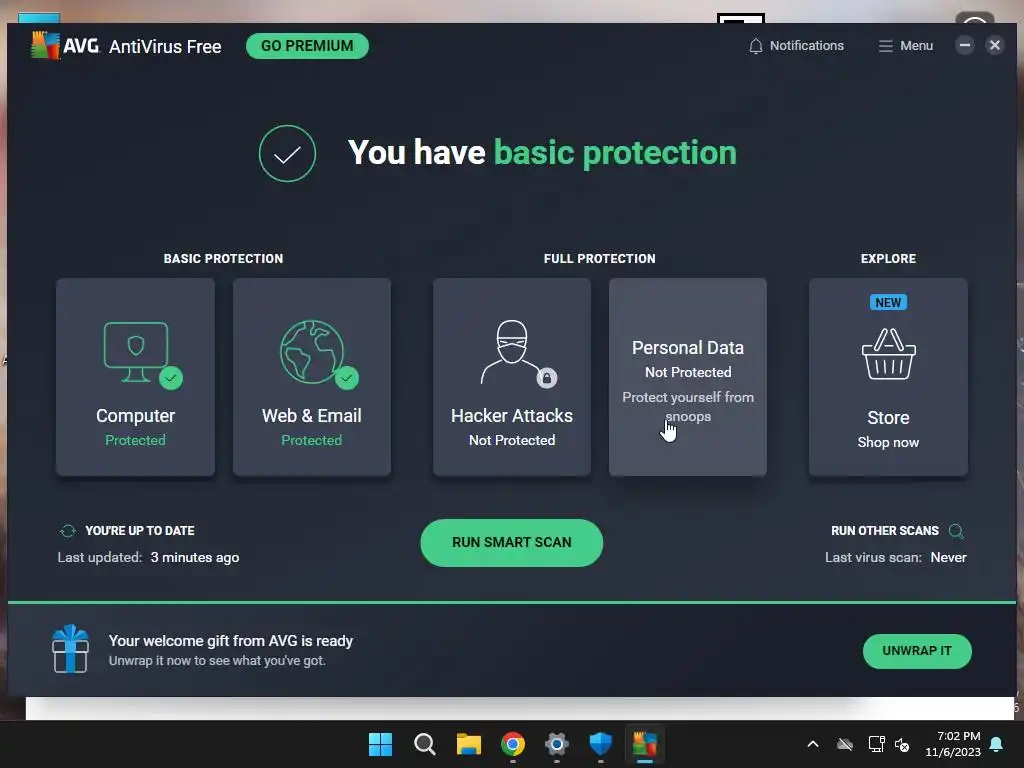This screenshot has height=768, width=1024.
Task: Open Google Chrome from taskbar
Action: [513, 744]
